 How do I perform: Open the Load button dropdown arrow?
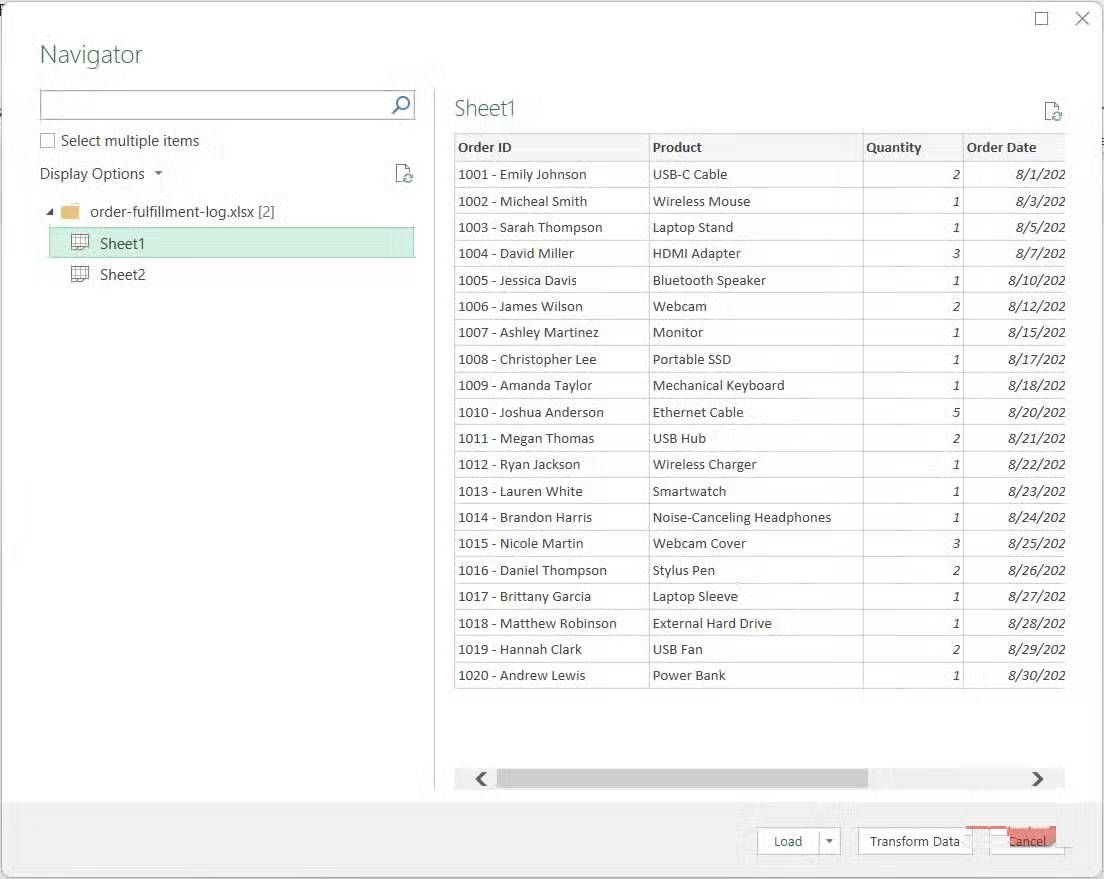(x=829, y=842)
